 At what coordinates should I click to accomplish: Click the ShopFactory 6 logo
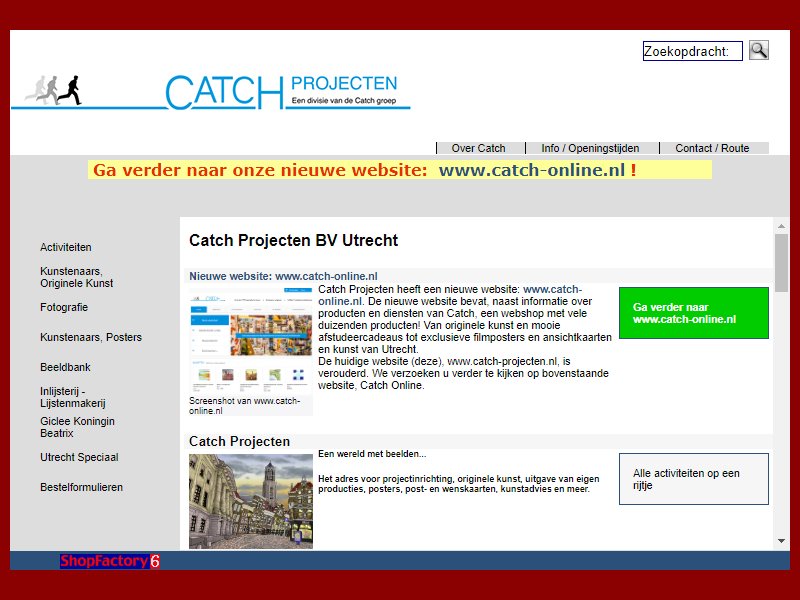click(110, 561)
